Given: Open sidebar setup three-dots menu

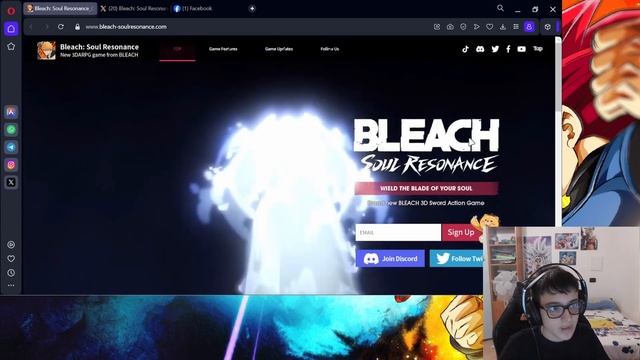Looking at the screenshot, I should coord(11,285).
